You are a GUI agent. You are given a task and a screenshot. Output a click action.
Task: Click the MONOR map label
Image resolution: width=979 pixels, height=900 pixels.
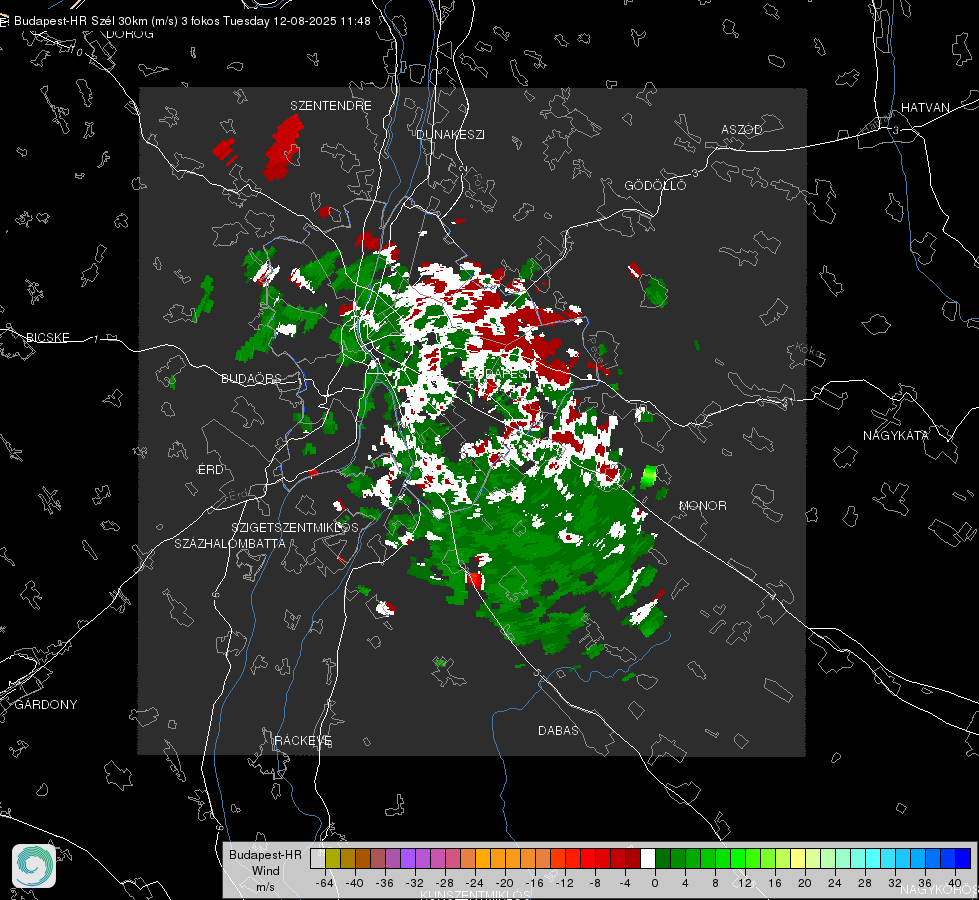[702, 505]
